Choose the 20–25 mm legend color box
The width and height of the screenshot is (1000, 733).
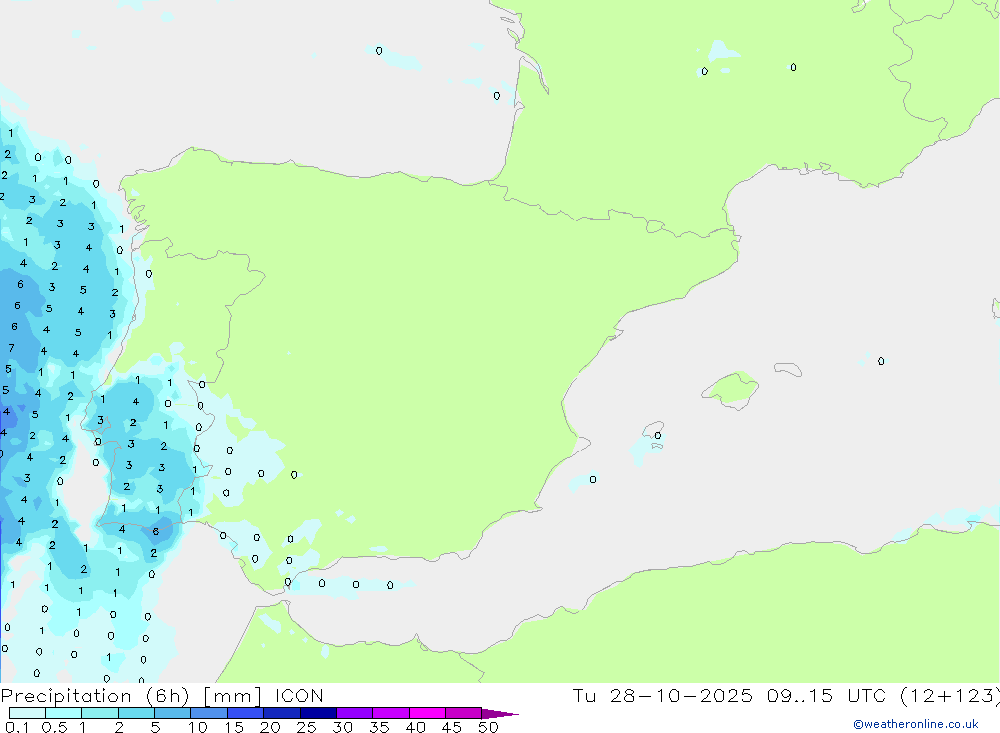pos(281,713)
